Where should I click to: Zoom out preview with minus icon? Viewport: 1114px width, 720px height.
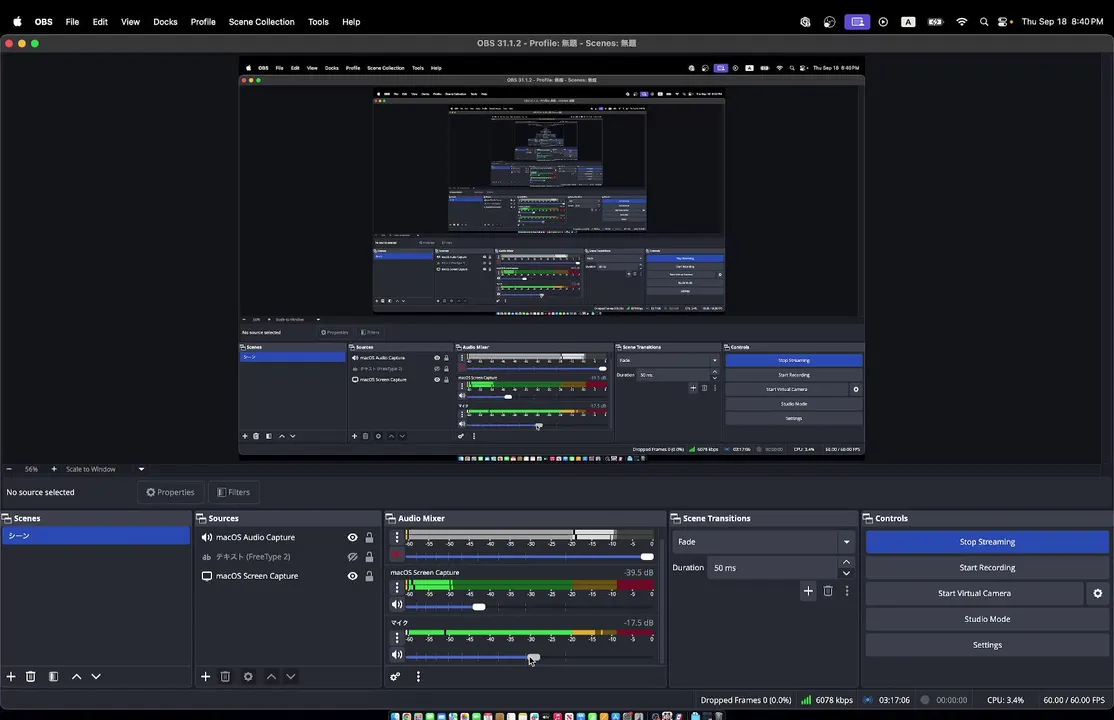click(9, 469)
